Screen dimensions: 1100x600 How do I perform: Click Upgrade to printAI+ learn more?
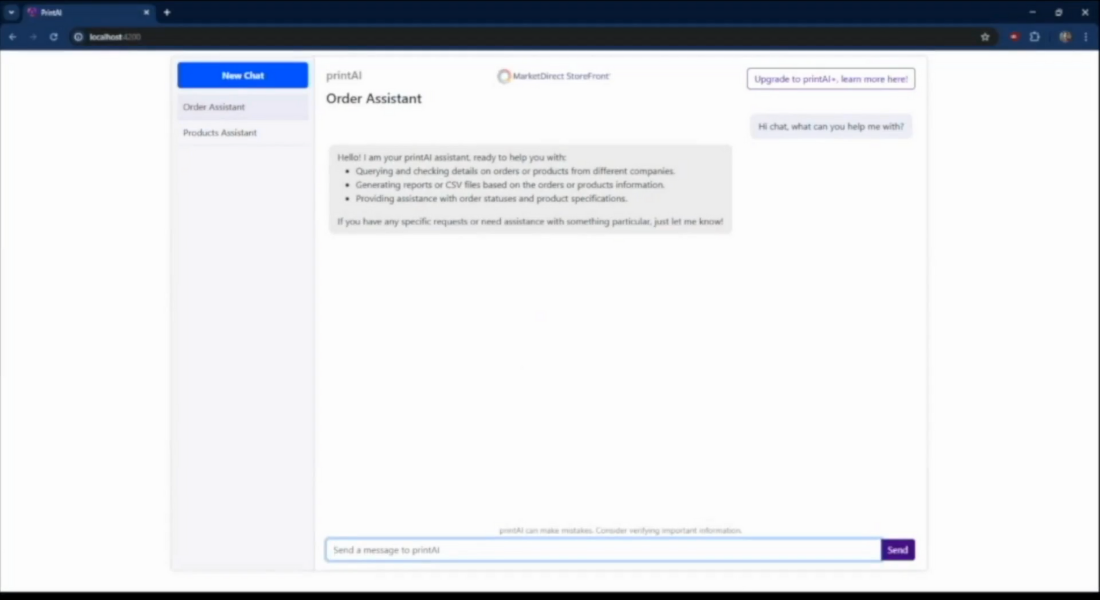tap(830, 79)
